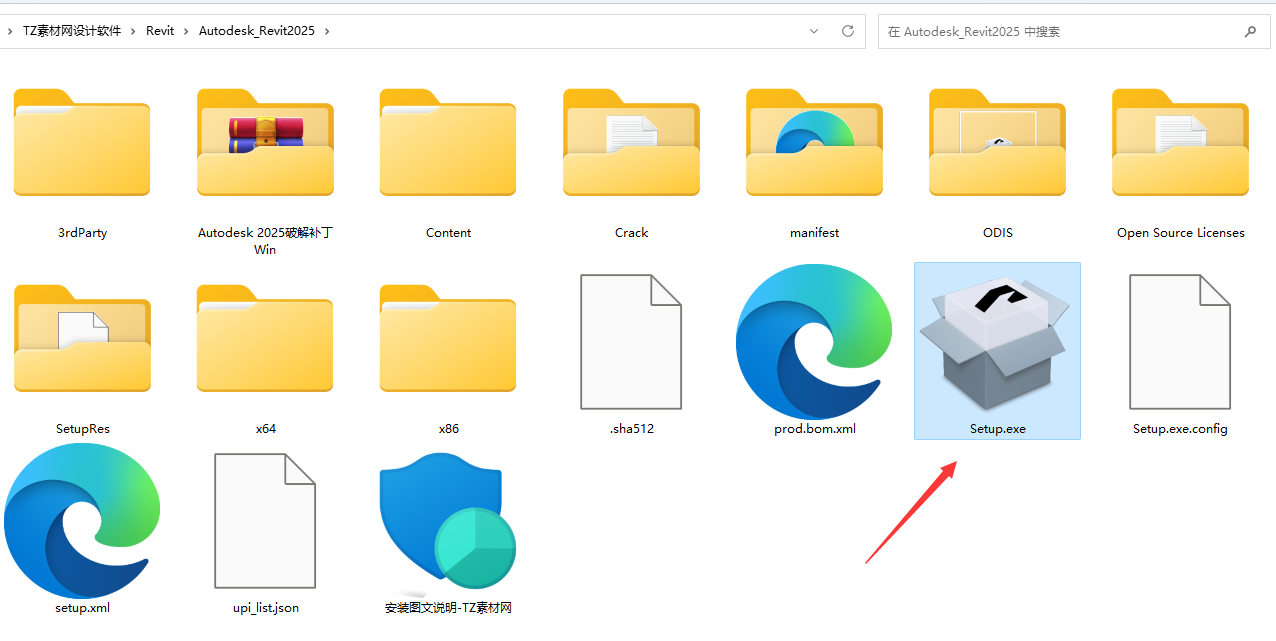The height and width of the screenshot is (641, 1276).
Task: Select the Content folder icon
Action: [448, 142]
